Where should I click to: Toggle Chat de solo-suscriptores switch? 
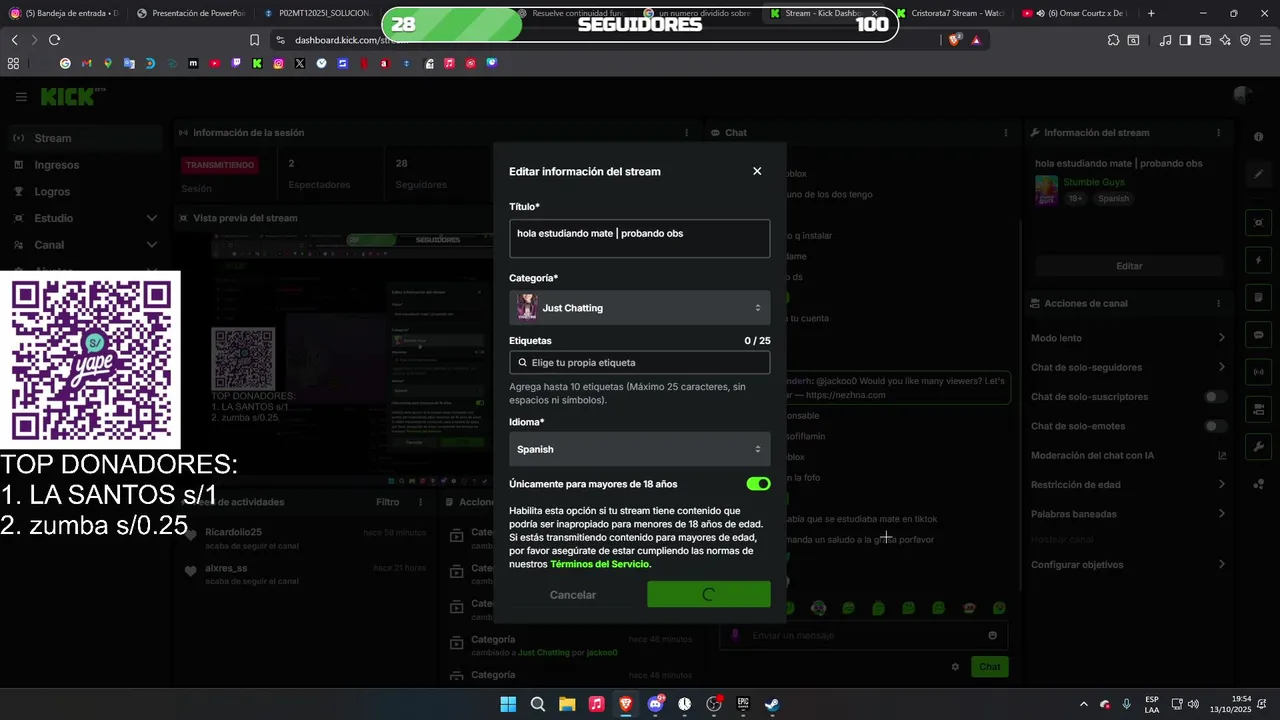[1216, 397]
